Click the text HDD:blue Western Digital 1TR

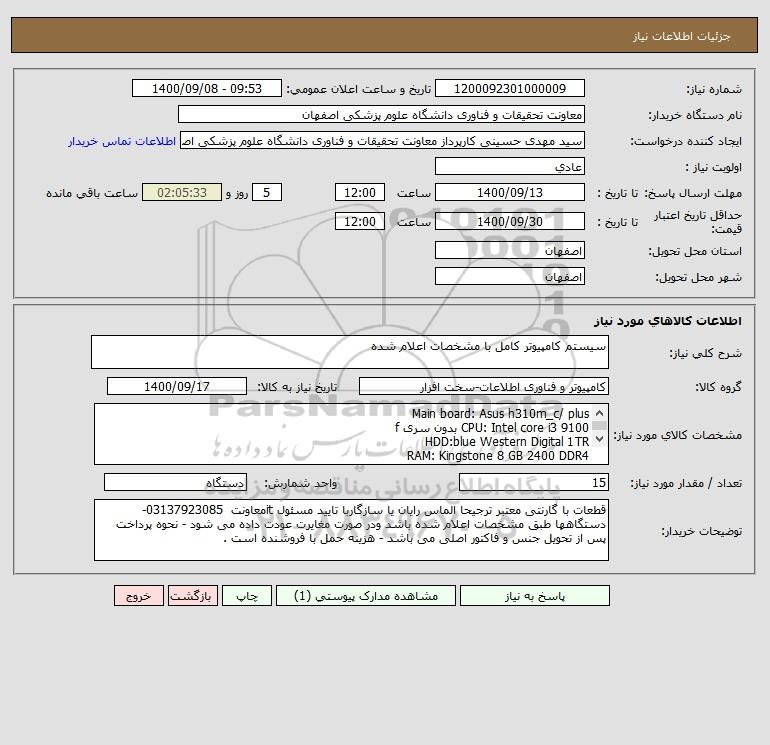507,442
